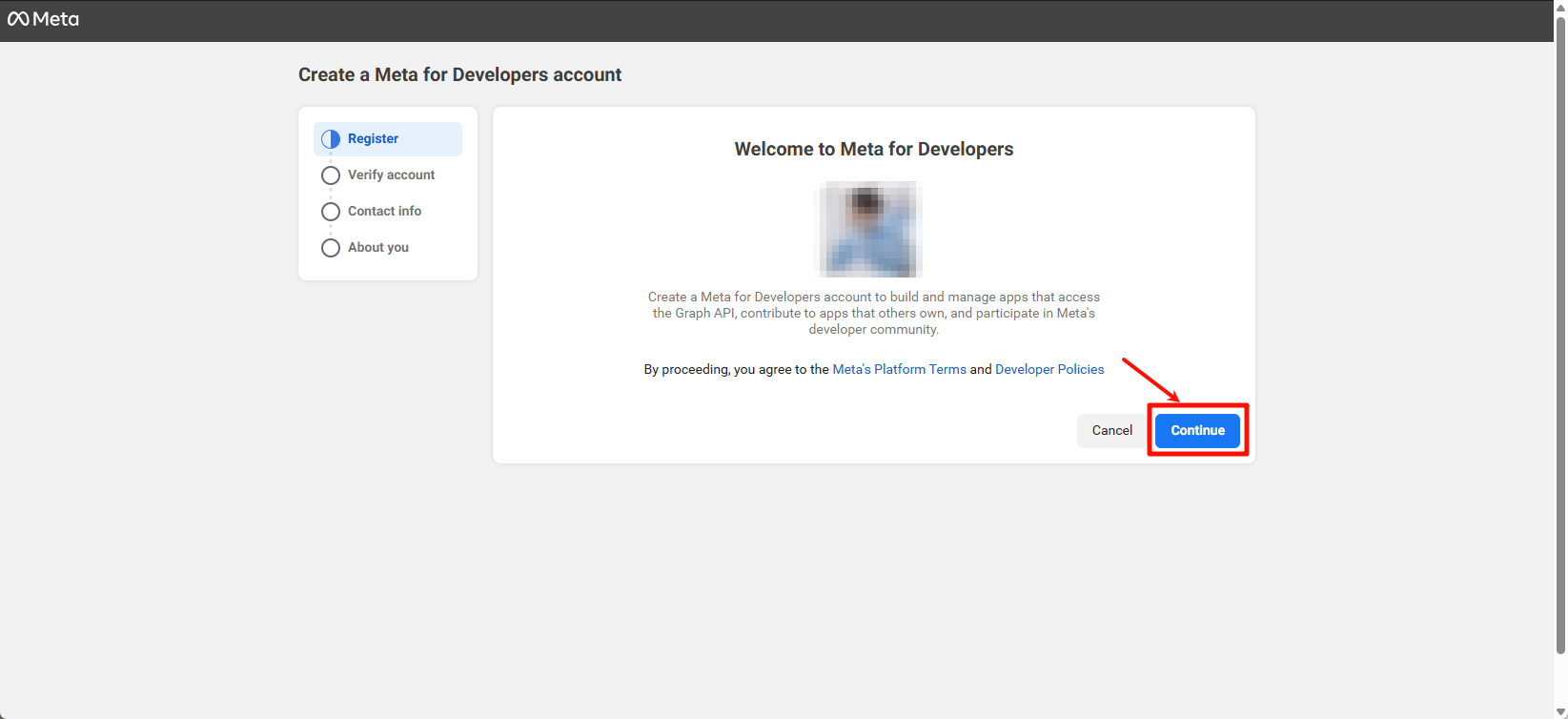The width and height of the screenshot is (1568, 719).
Task: Click the circle icon beside Verify account
Action: 331,175
